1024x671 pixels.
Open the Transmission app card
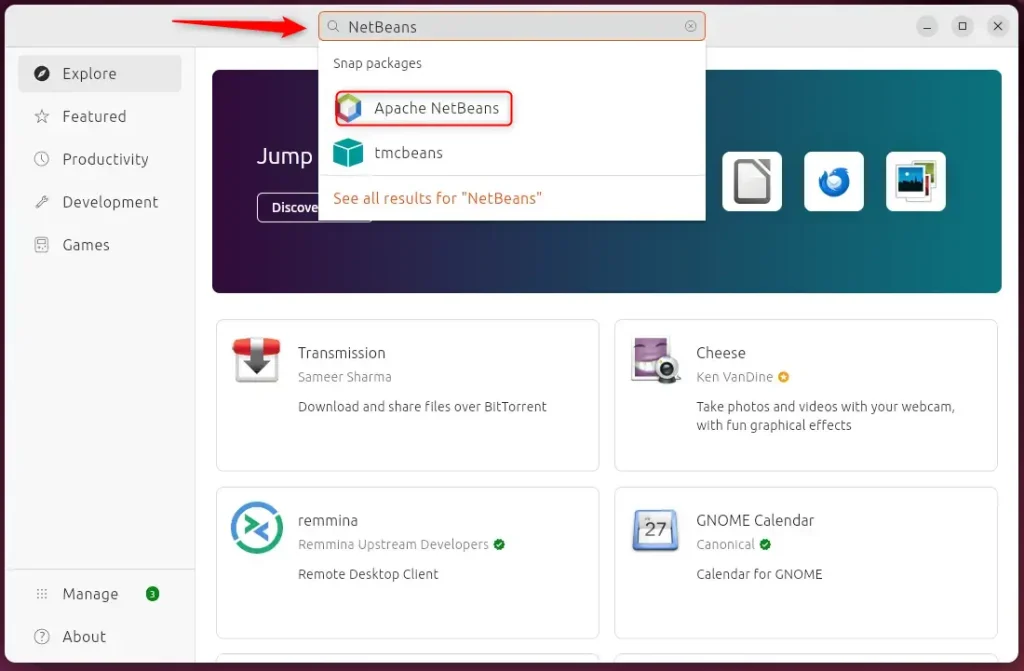pos(408,395)
